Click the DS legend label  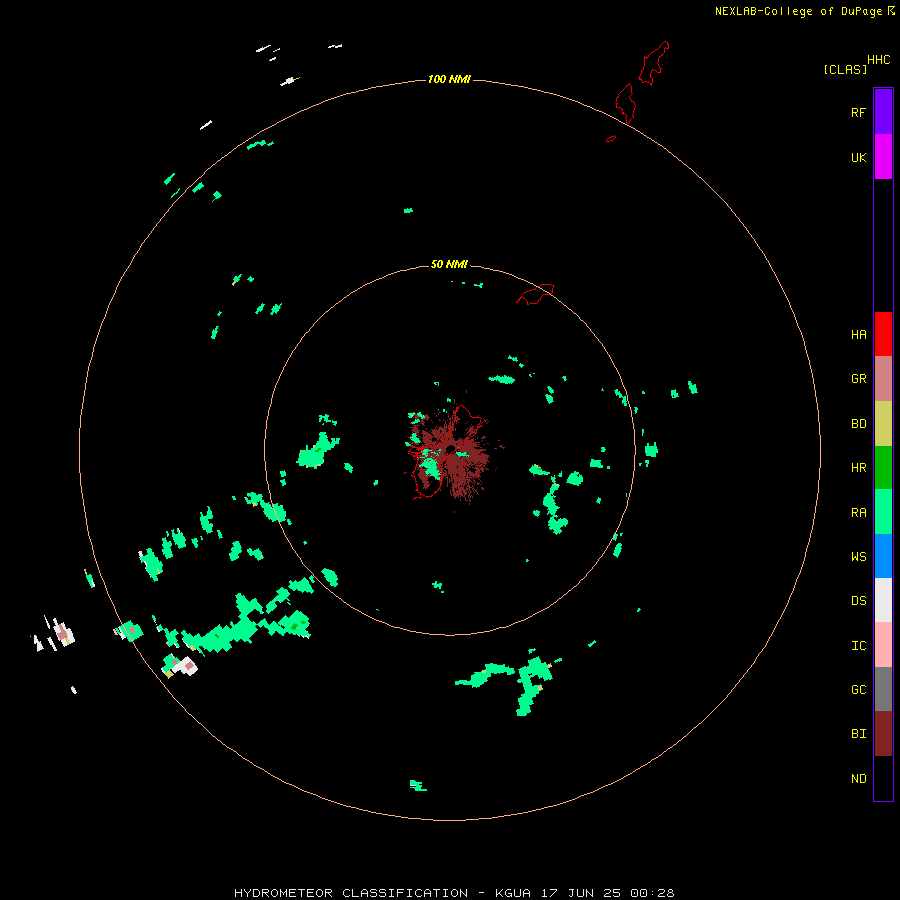(858, 601)
